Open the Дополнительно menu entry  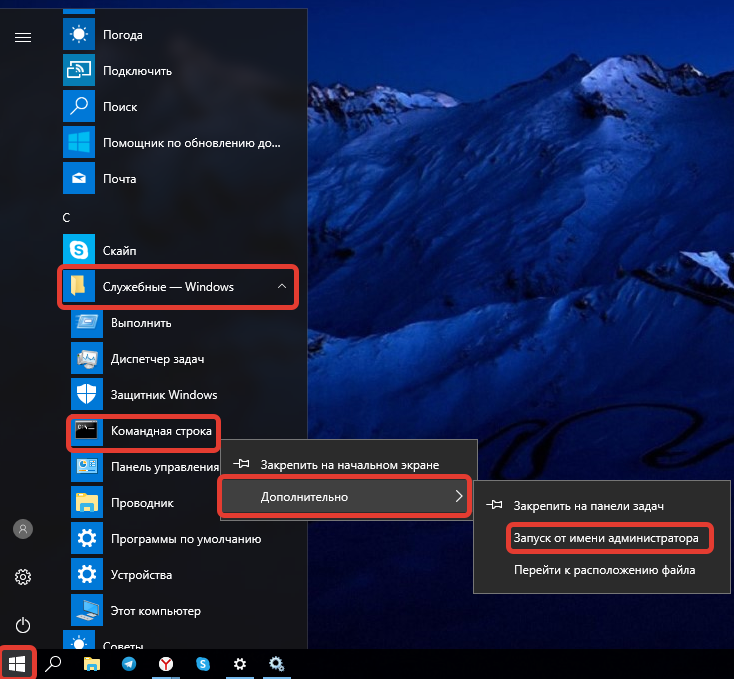coord(345,496)
